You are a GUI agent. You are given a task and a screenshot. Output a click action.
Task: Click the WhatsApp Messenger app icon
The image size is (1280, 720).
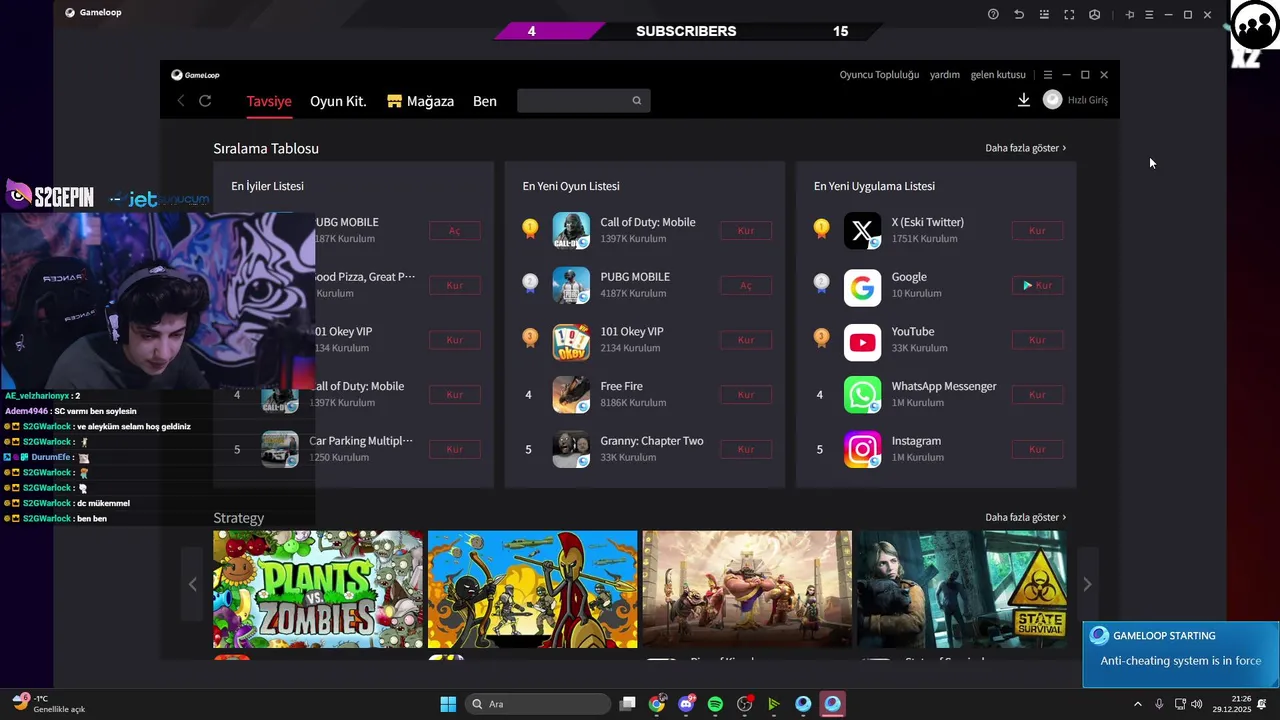point(862,395)
